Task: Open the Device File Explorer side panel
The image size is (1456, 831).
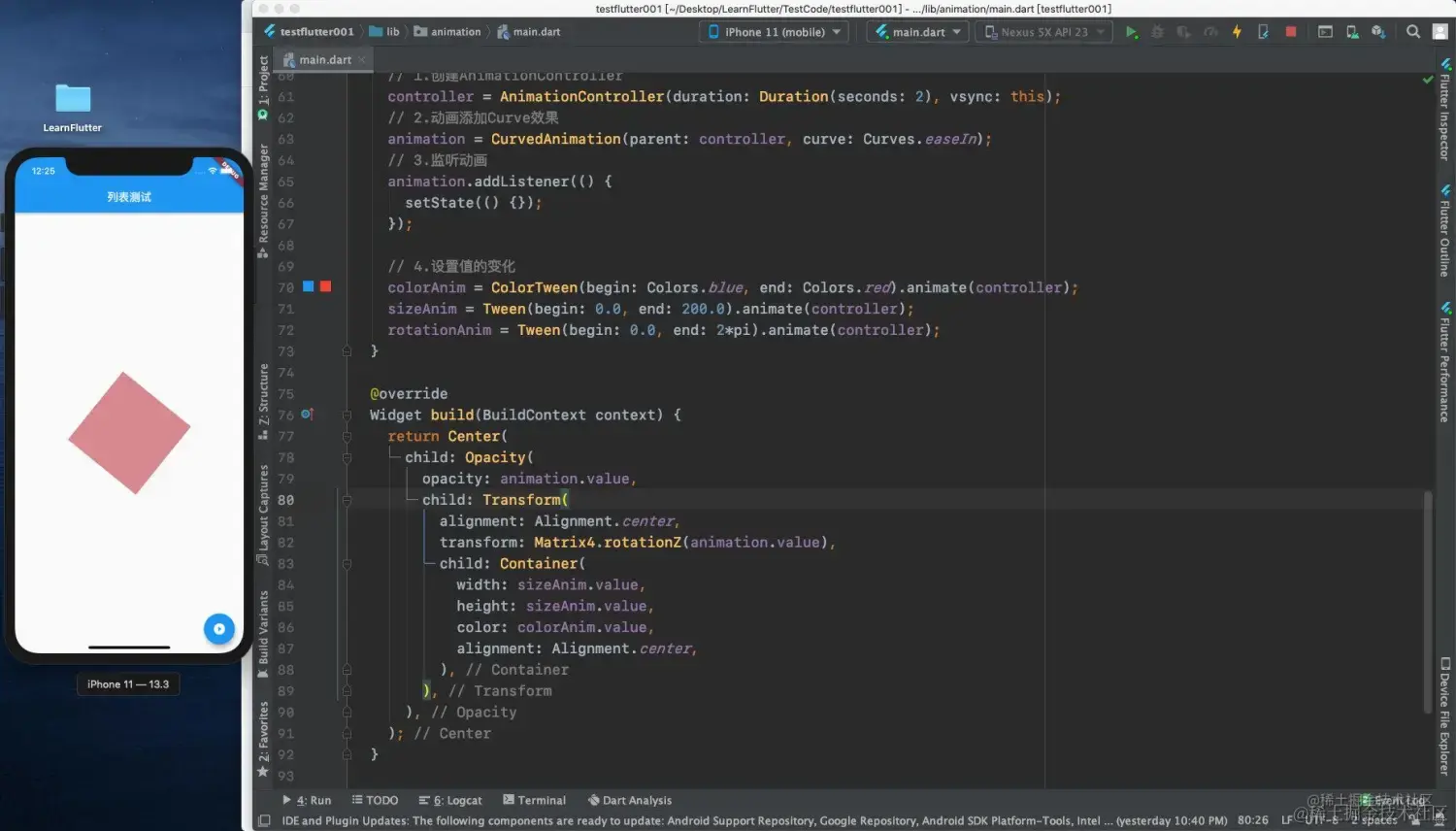Action: [1444, 716]
